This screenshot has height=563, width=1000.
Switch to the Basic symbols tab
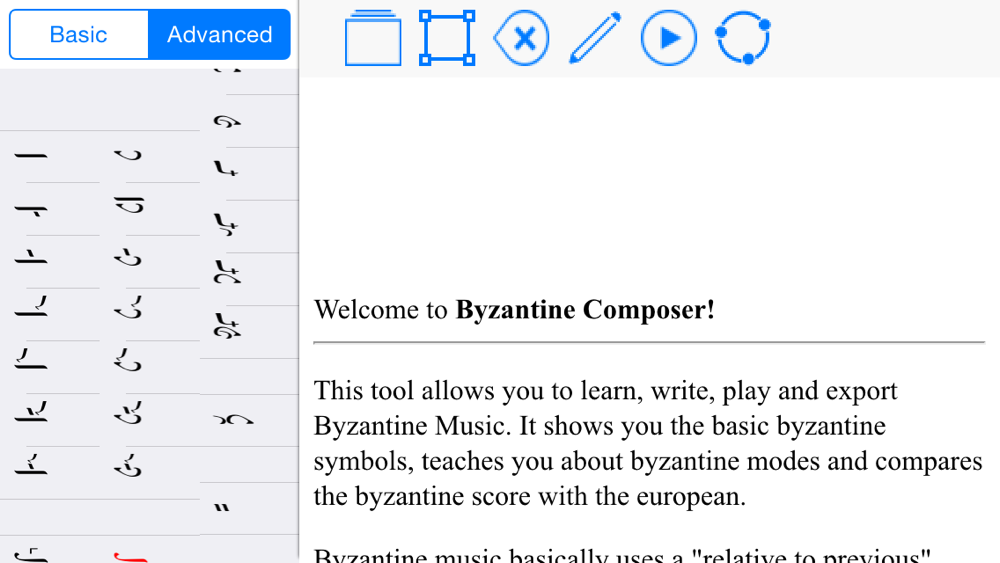[79, 34]
